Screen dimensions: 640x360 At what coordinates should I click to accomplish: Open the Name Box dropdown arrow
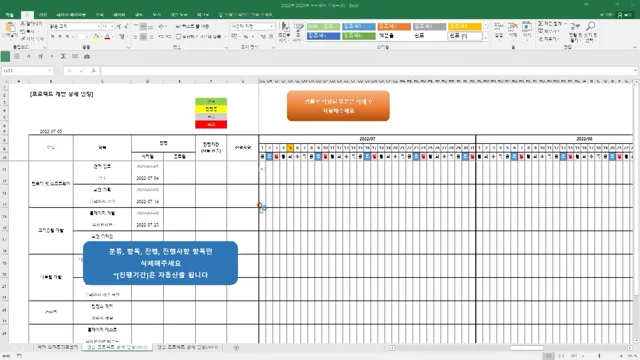50,71
